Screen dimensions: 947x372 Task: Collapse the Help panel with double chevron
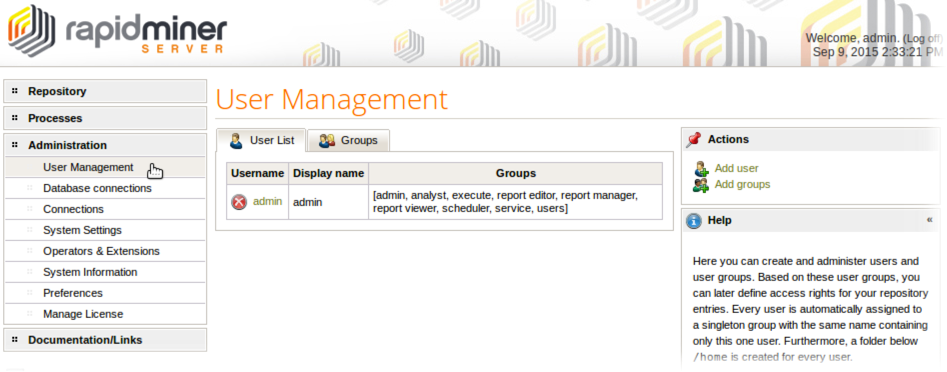929,220
